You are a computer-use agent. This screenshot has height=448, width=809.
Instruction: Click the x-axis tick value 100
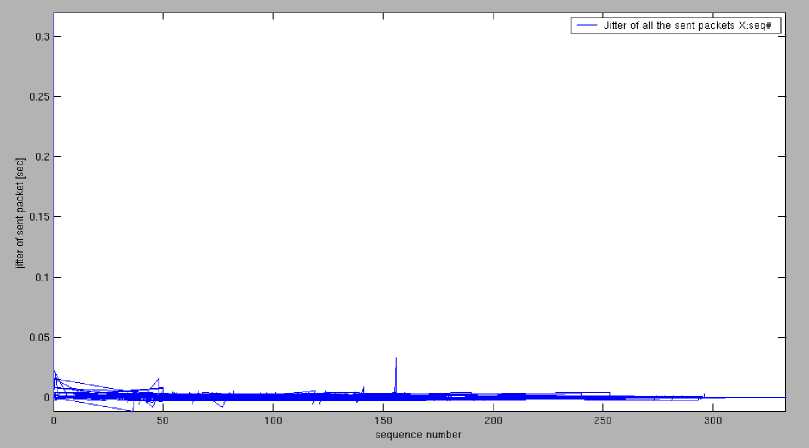pos(273,421)
